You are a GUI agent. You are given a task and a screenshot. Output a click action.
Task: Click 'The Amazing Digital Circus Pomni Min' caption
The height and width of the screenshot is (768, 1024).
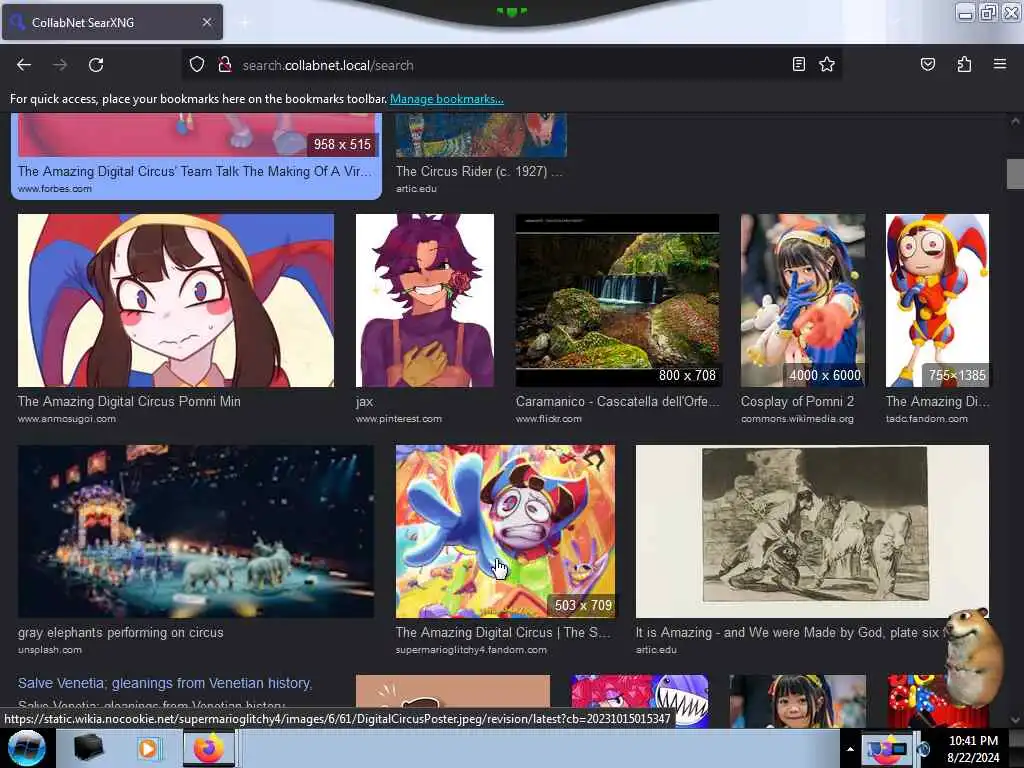point(129,401)
